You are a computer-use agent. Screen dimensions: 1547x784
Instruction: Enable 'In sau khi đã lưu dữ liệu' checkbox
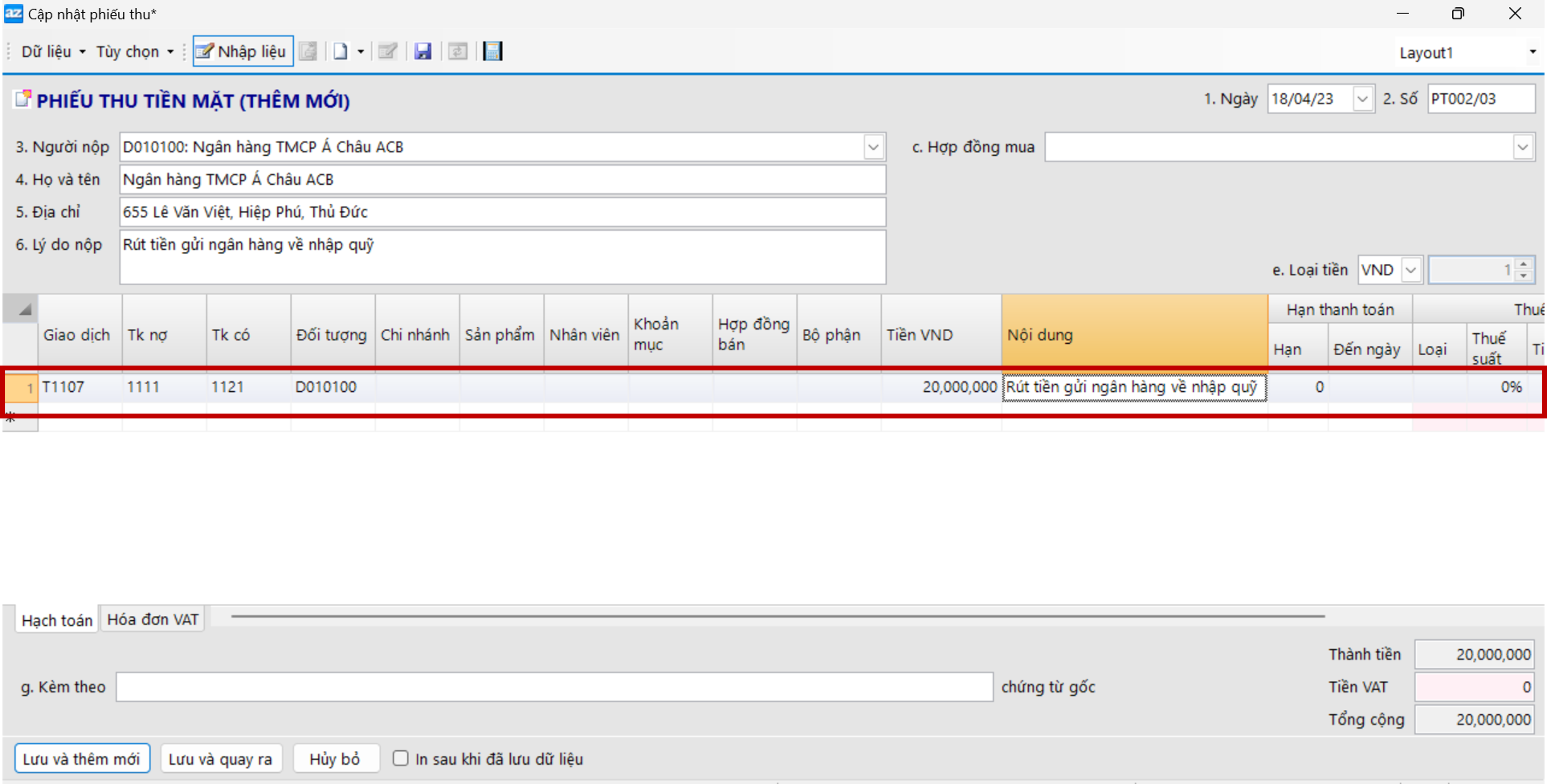point(401,758)
